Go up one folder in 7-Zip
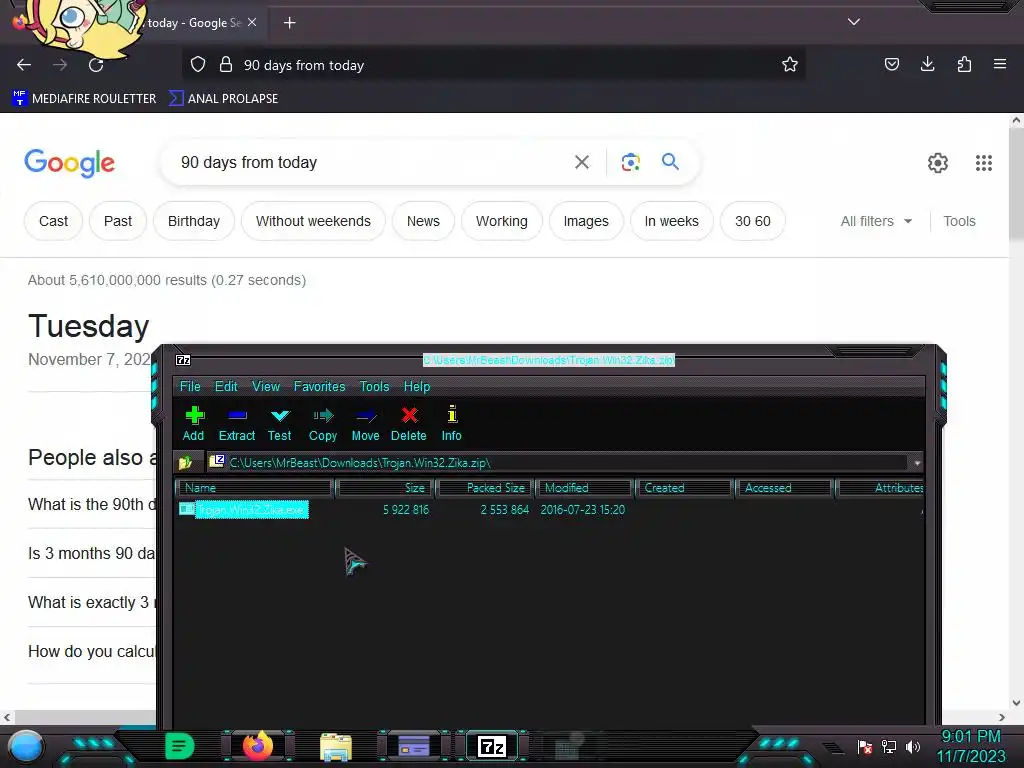Screen dimensions: 1024x768 (x=185, y=463)
